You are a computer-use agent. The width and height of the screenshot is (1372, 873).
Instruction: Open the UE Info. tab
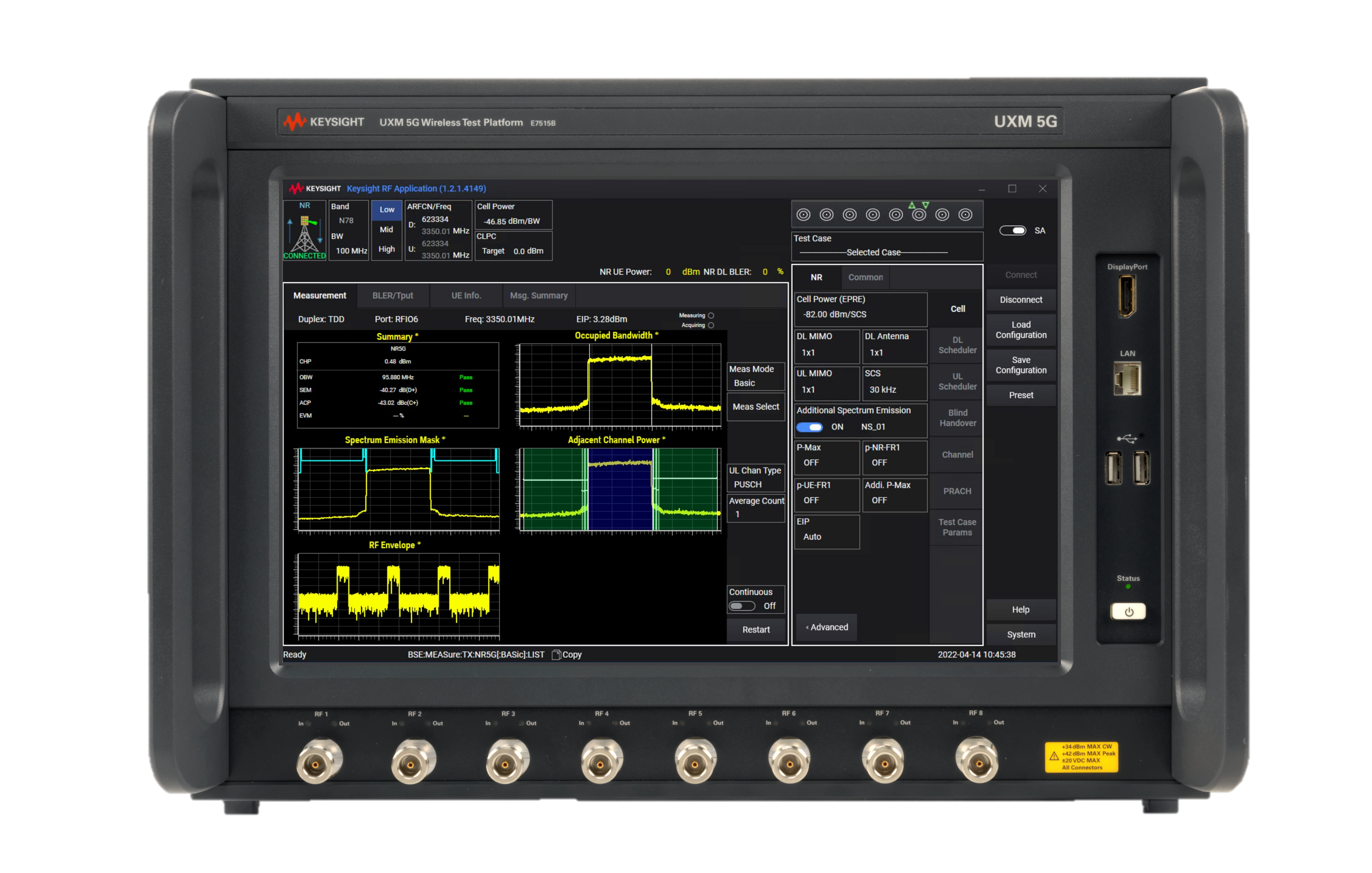(x=466, y=296)
